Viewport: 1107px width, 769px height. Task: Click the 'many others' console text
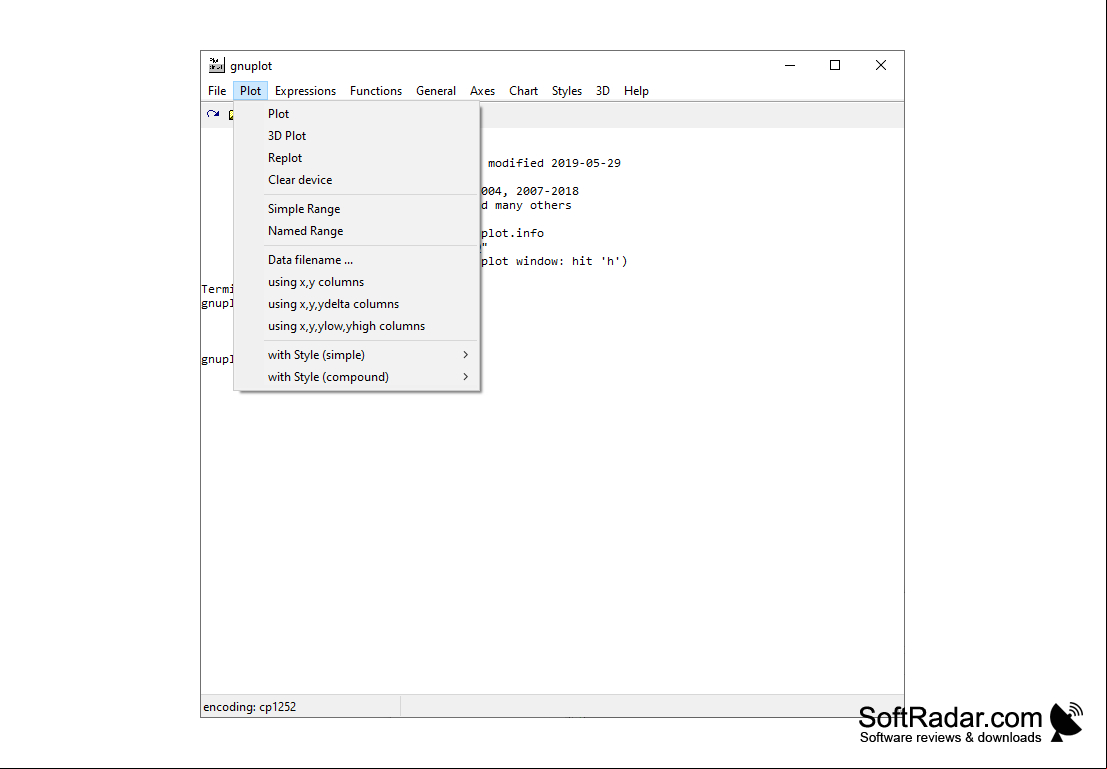[x=533, y=205]
